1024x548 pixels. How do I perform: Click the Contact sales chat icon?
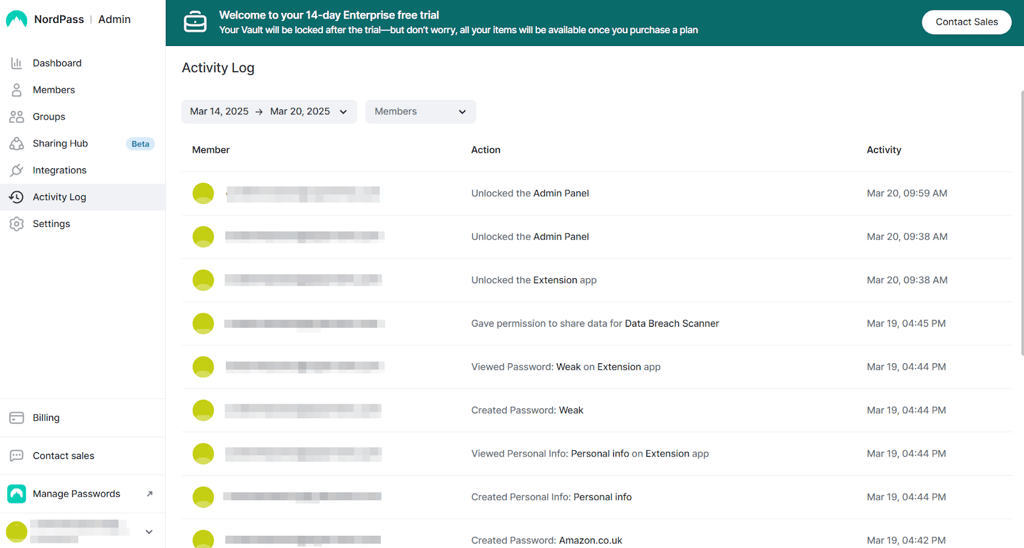tap(16, 456)
